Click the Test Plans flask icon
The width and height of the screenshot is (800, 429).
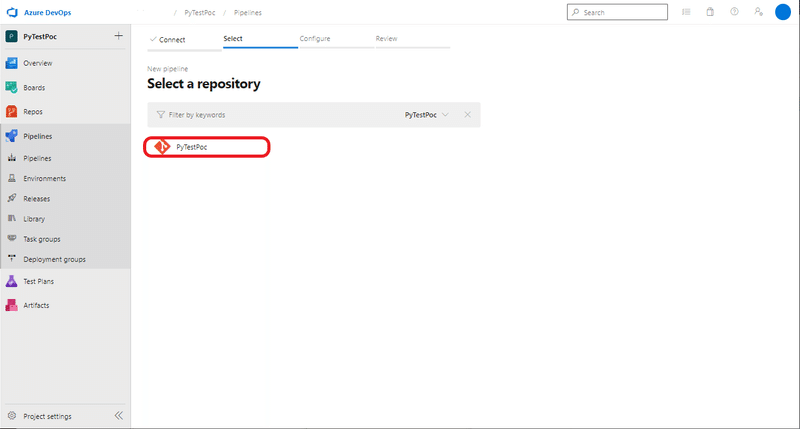(11, 281)
